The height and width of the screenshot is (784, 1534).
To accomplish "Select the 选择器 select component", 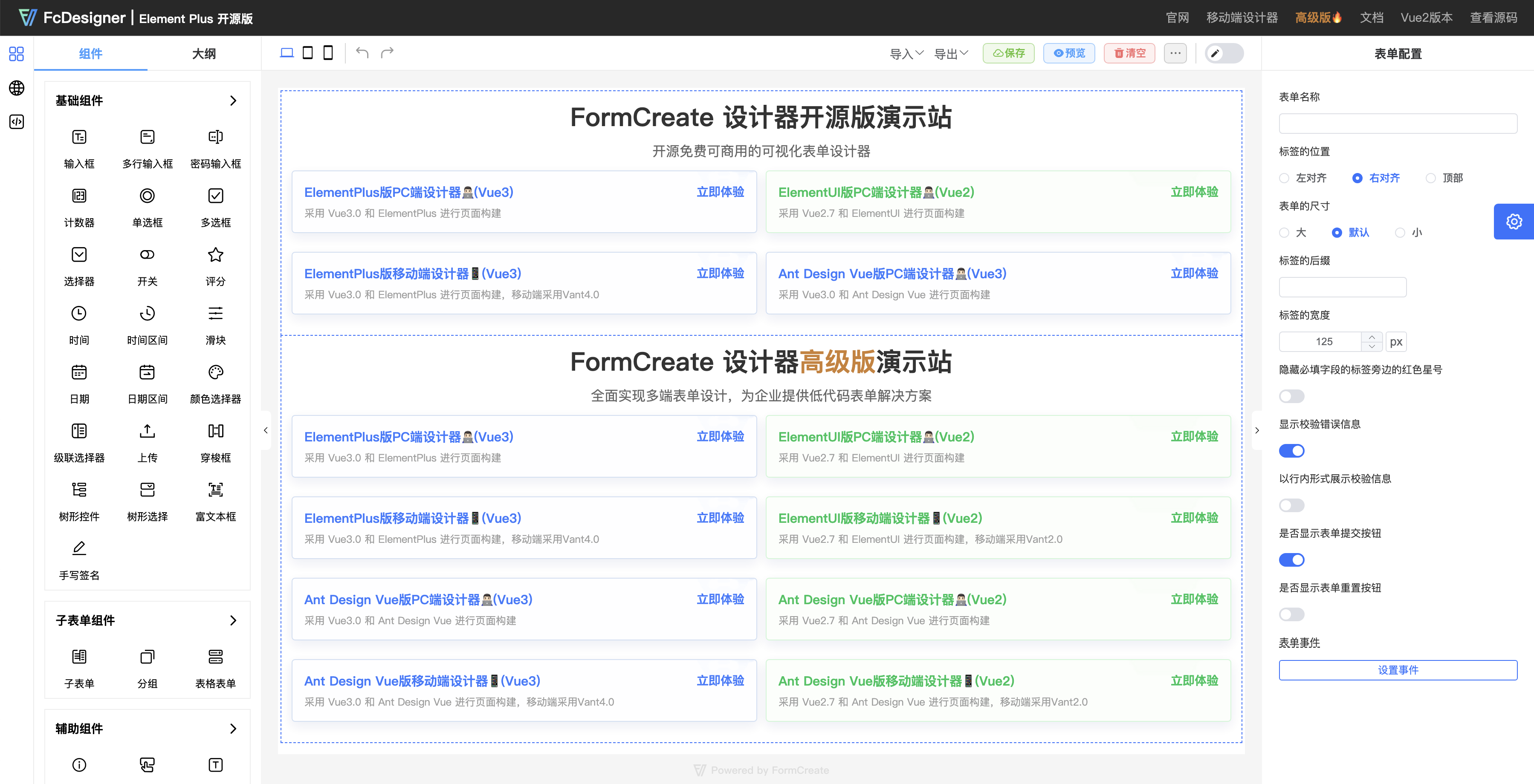I will (x=79, y=267).
